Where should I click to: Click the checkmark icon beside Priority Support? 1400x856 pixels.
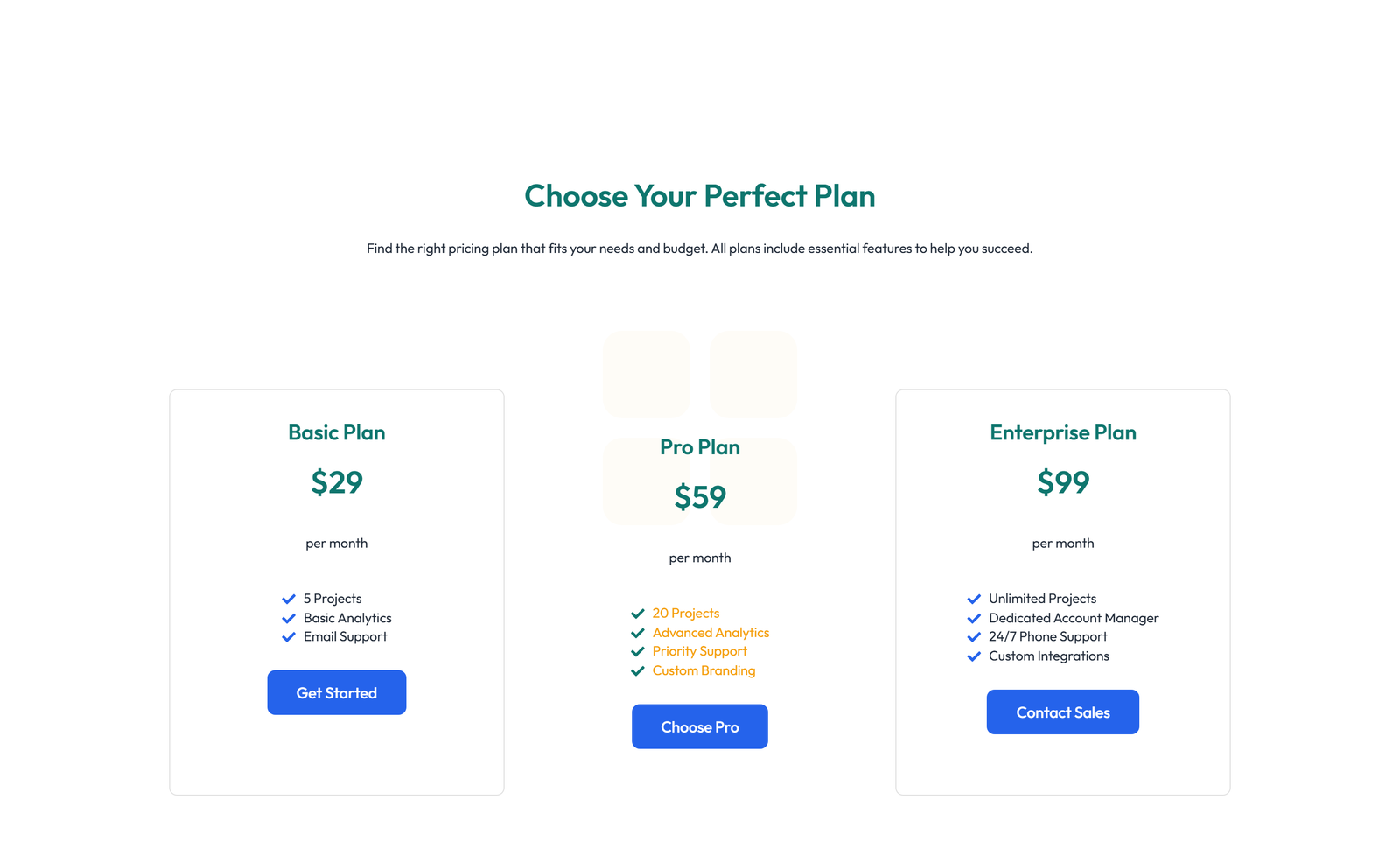pos(638,651)
